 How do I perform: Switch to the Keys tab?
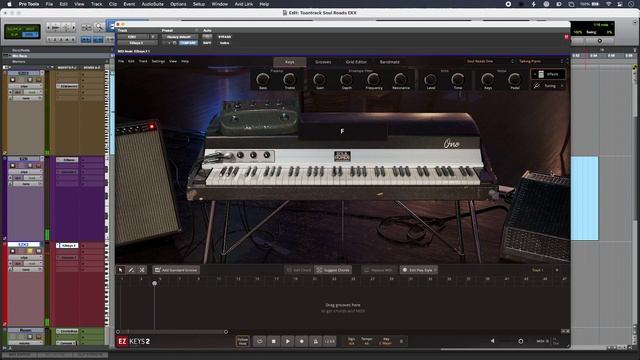coord(290,62)
